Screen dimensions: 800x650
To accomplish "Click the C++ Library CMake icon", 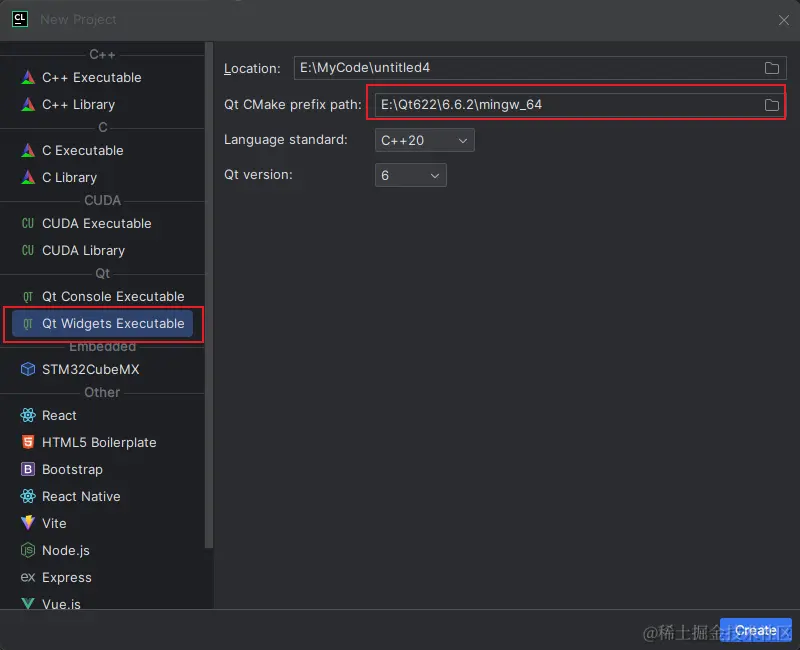I will tap(28, 105).
